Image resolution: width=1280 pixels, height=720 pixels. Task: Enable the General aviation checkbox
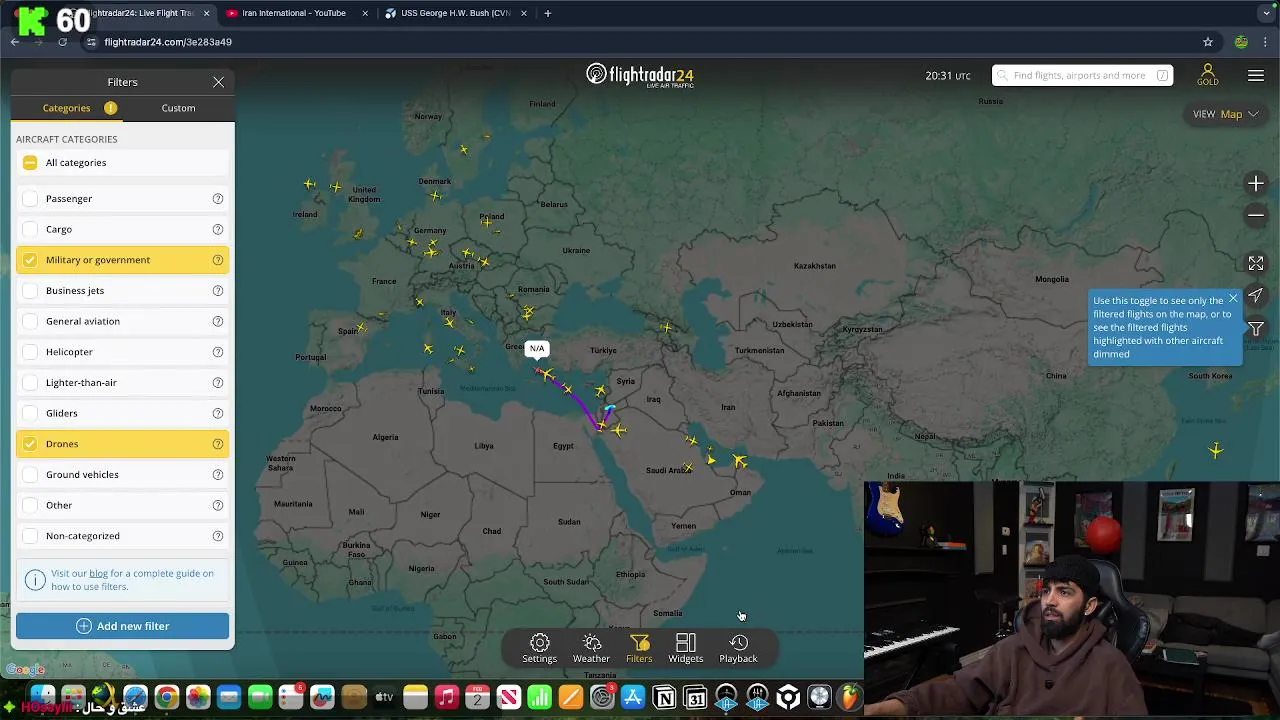(30, 321)
